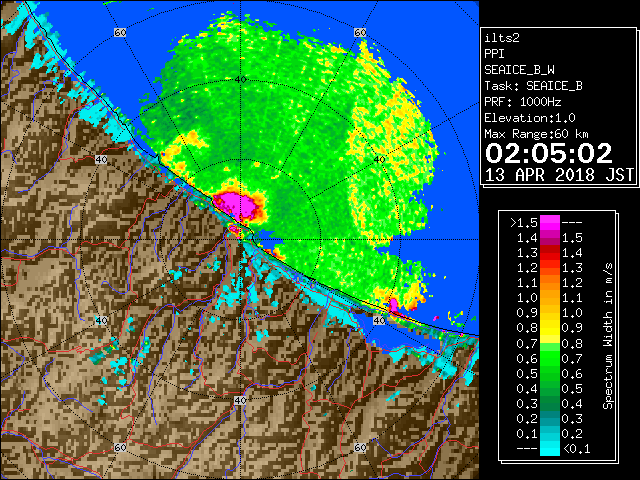The height and width of the screenshot is (480, 640).
Task: Click the 'PPI' scan type text
Action: [494, 54]
